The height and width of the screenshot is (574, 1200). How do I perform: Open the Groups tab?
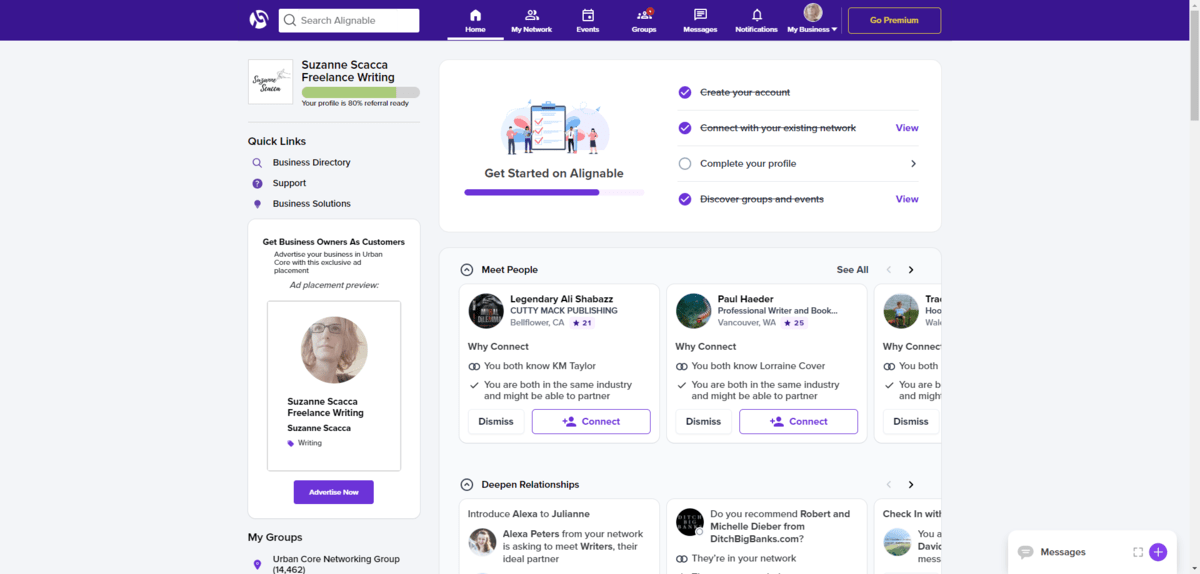point(644,20)
